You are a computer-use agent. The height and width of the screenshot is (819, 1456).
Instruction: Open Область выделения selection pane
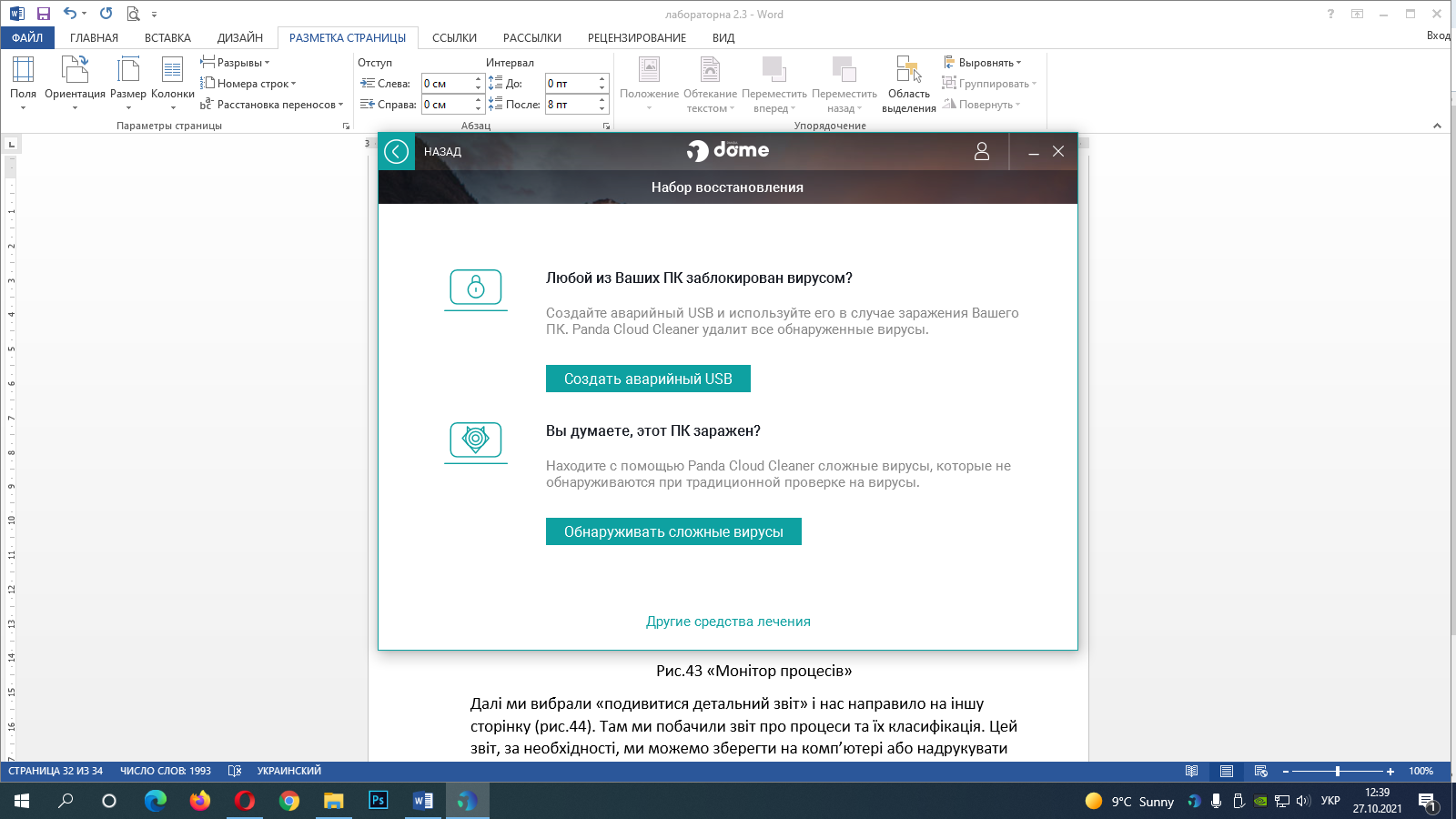click(x=908, y=84)
